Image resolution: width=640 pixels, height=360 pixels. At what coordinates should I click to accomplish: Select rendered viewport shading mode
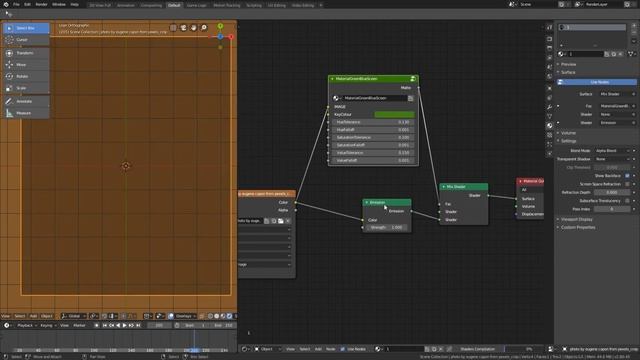tap(229, 316)
